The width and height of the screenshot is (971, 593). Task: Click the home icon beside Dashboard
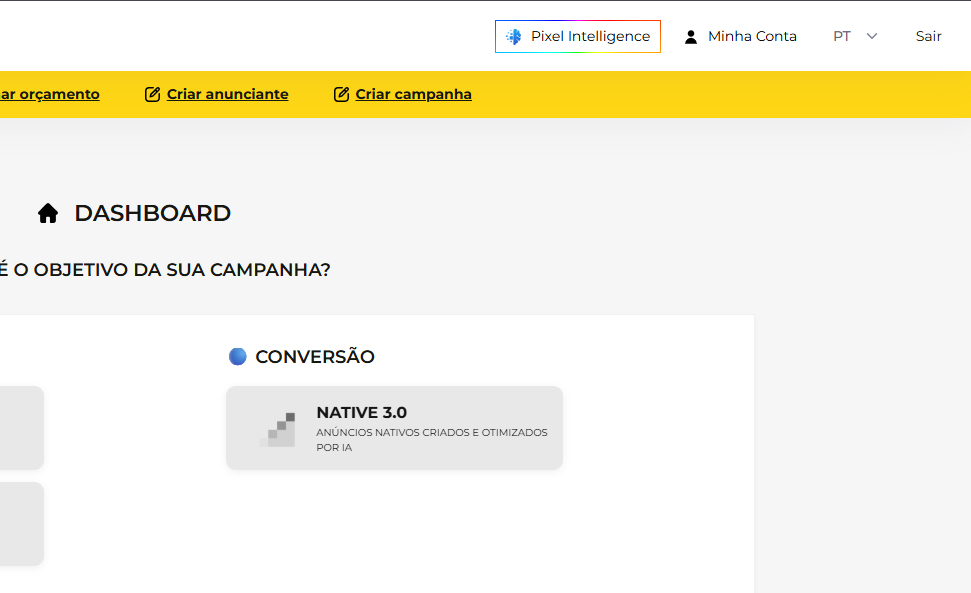(x=48, y=213)
